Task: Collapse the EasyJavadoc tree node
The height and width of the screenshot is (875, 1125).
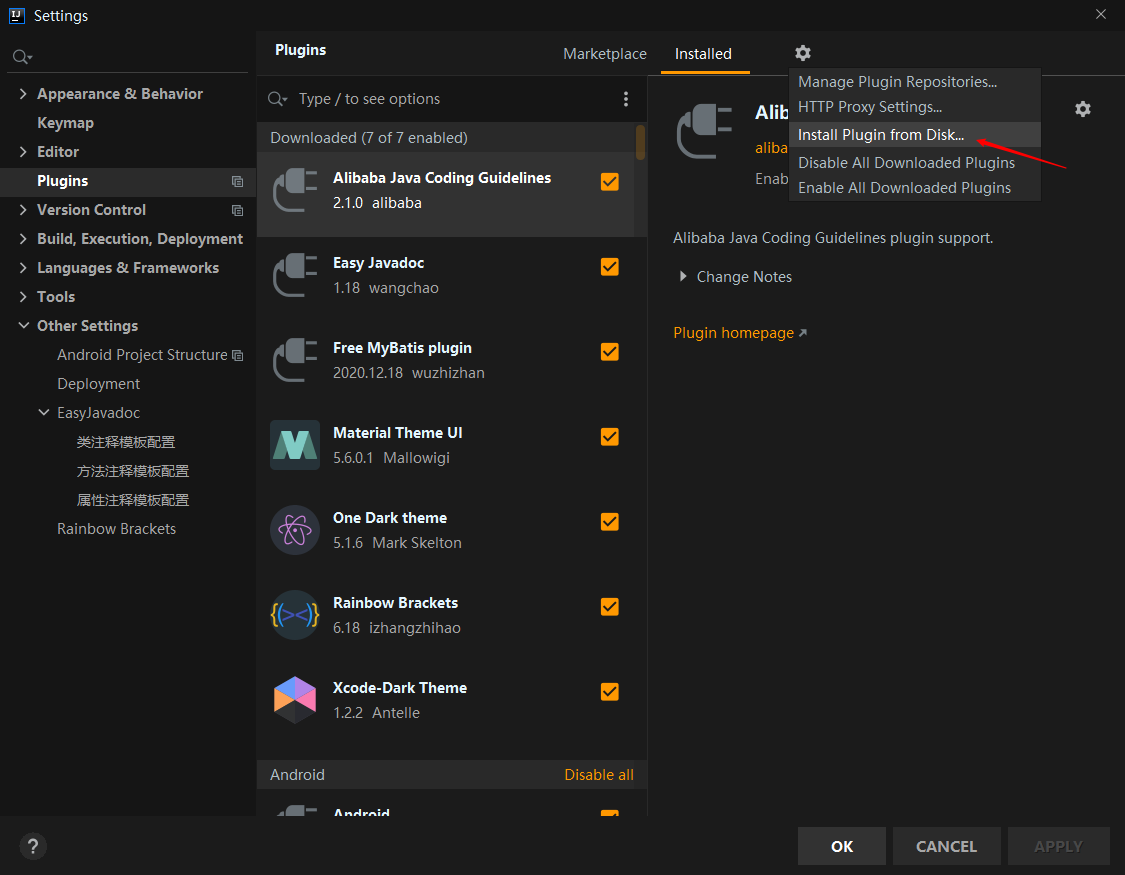Action: [44, 412]
